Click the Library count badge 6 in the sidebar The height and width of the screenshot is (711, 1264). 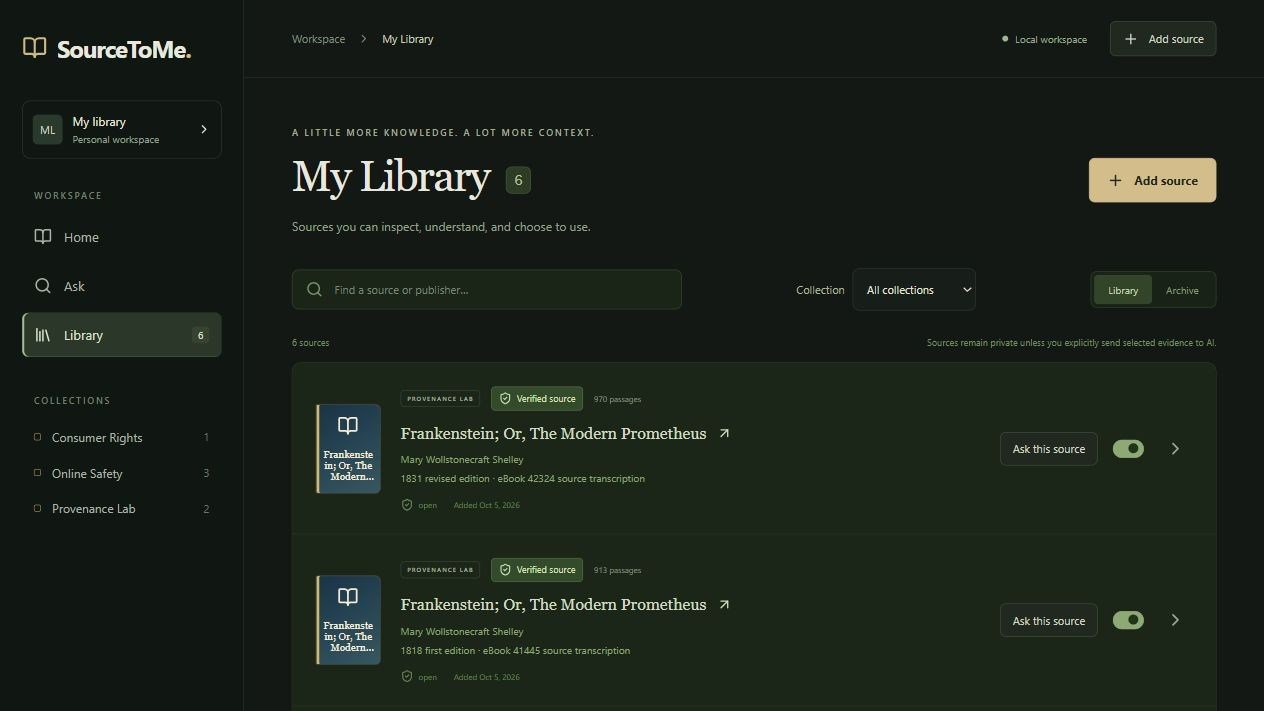tap(200, 336)
